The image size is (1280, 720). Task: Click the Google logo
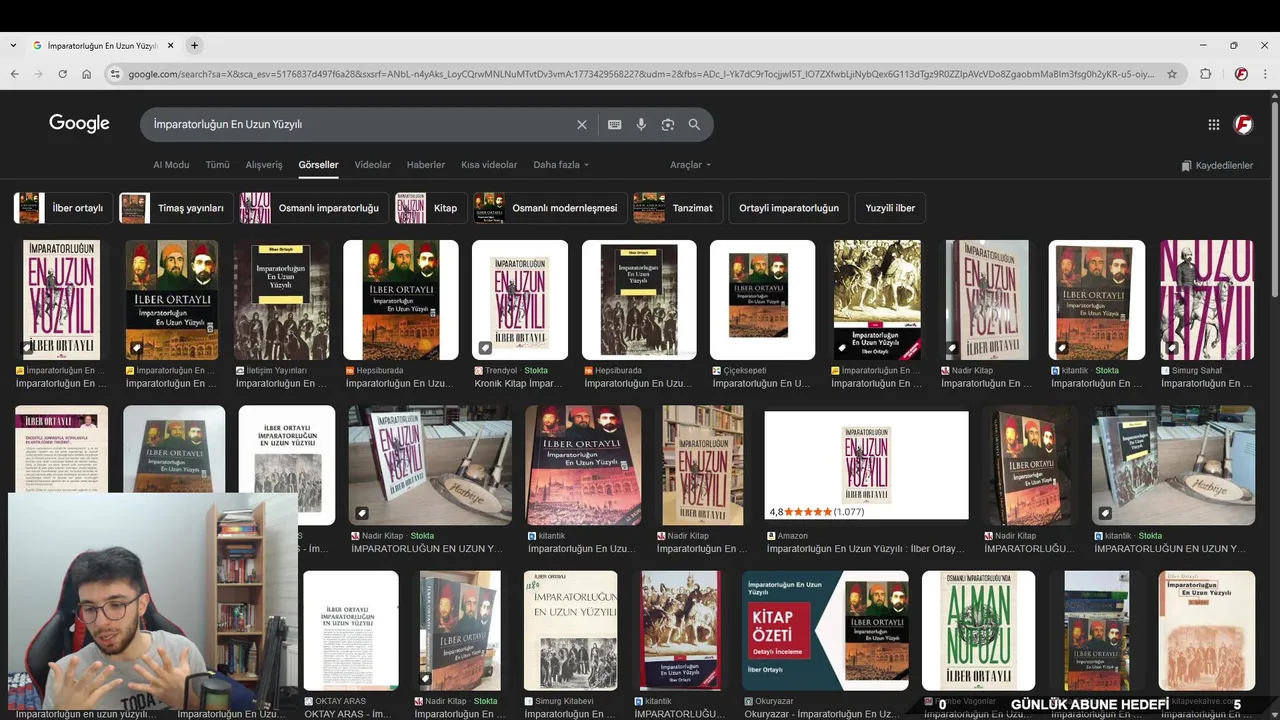79,123
